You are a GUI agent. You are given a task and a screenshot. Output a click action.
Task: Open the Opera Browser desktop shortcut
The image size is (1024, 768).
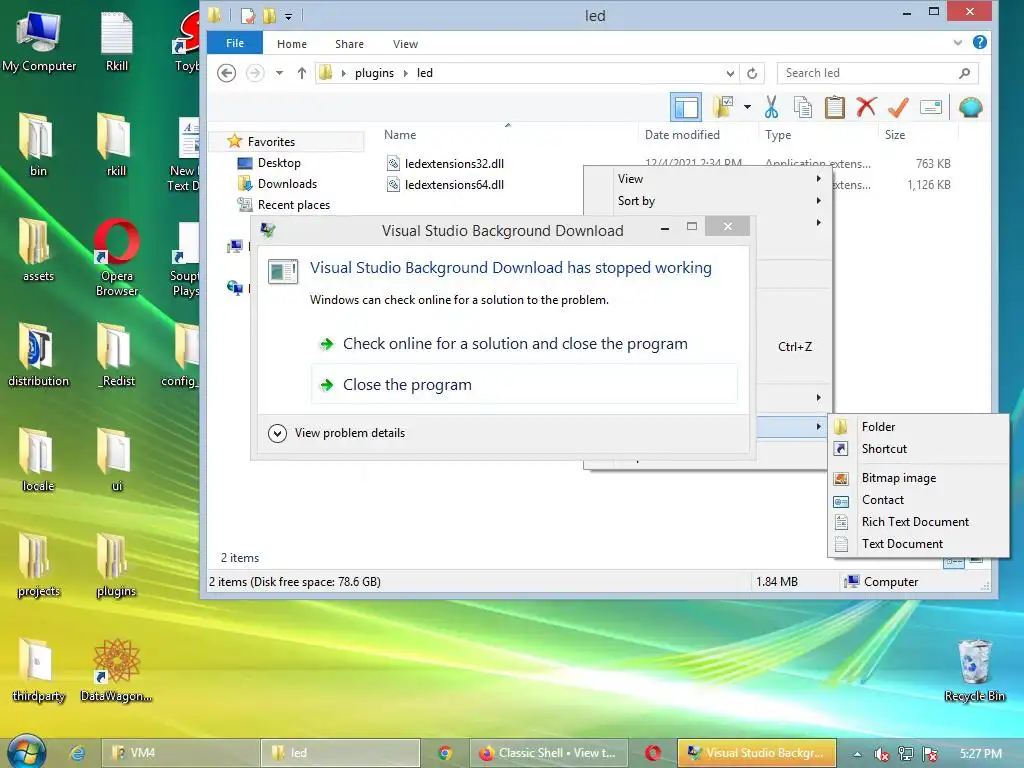[117, 259]
